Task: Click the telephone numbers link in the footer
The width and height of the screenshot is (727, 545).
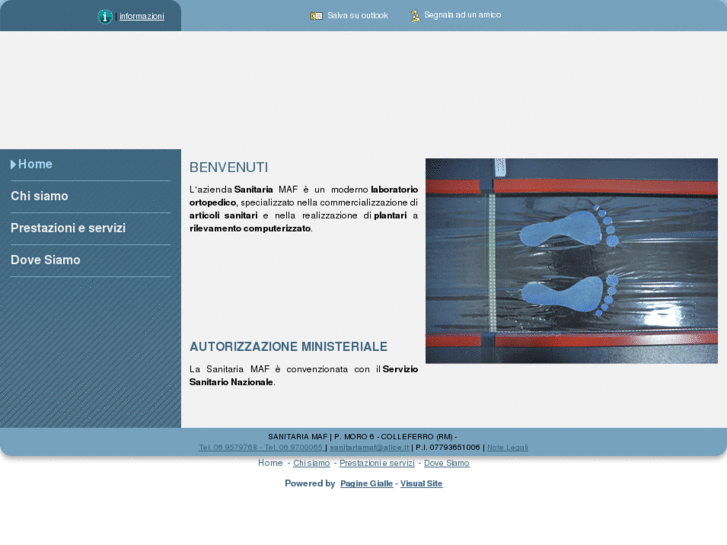Action: tap(261, 448)
